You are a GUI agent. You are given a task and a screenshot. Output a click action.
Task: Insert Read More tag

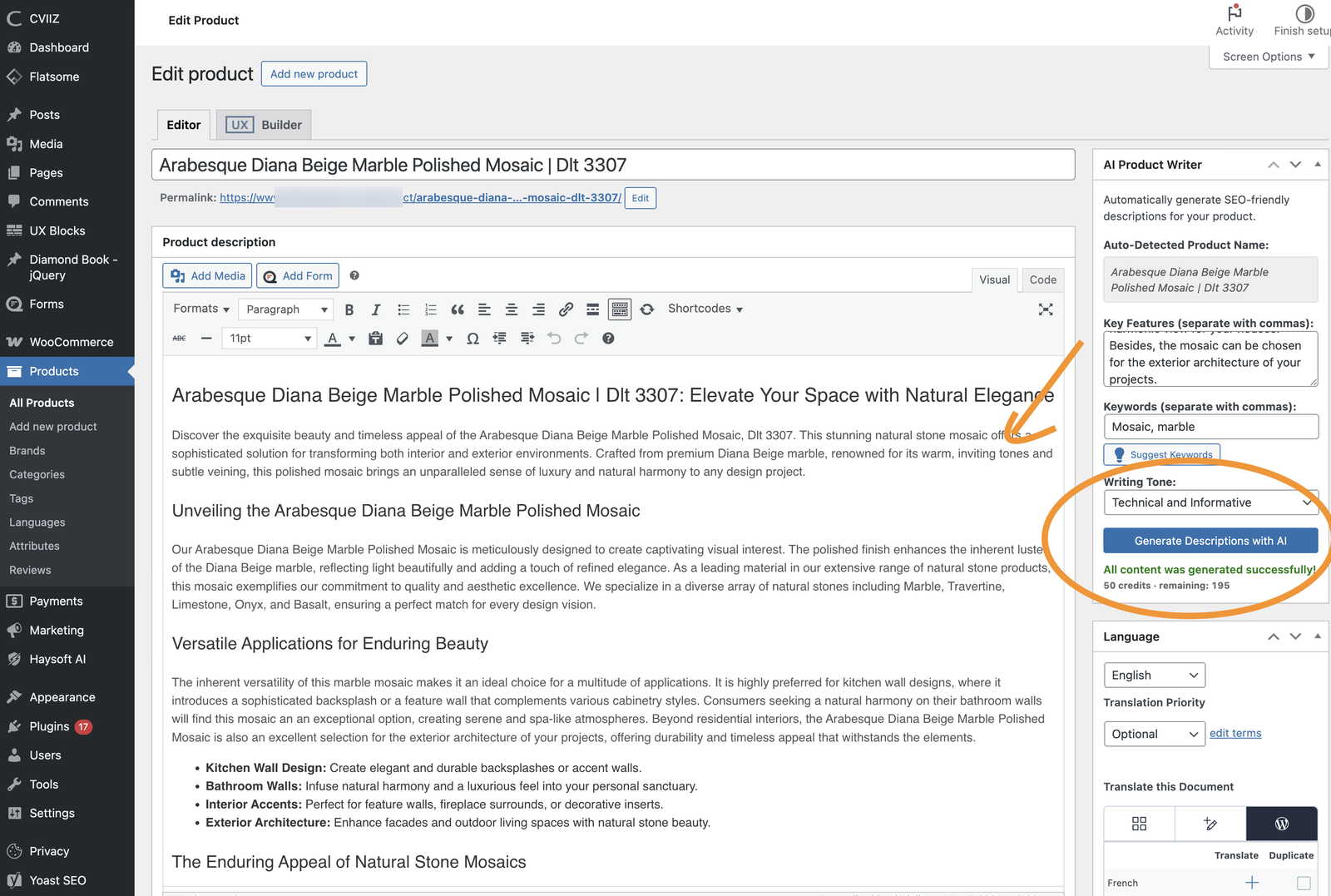(x=592, y=309)
